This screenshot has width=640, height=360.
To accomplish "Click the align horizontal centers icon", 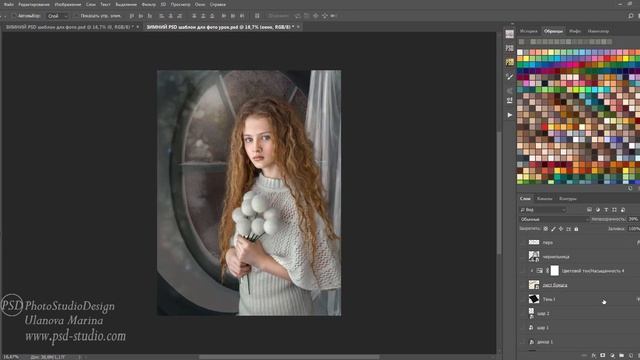I will (171, 16).
